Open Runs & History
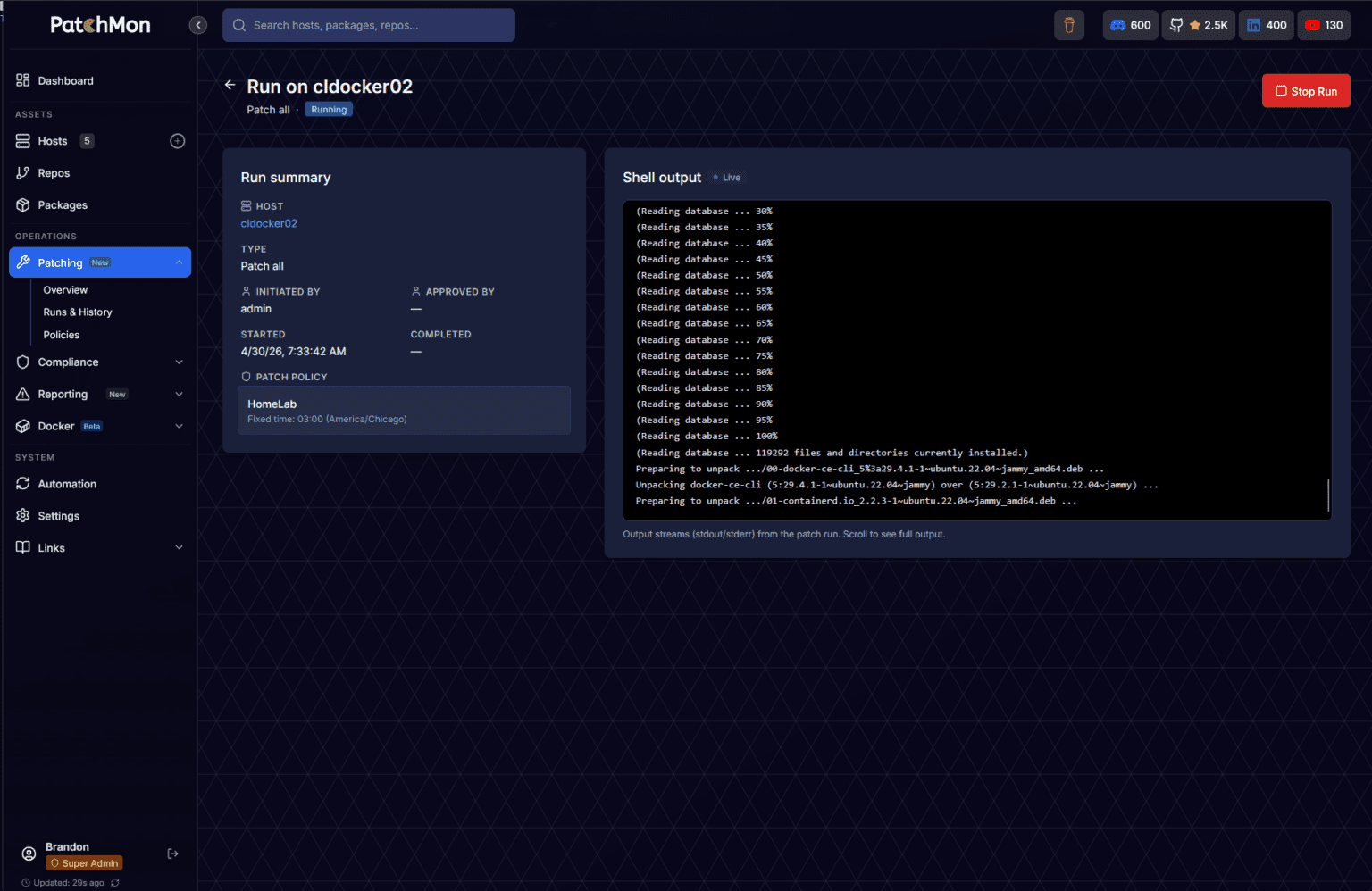1372x891 pixels. click(78, 312)
